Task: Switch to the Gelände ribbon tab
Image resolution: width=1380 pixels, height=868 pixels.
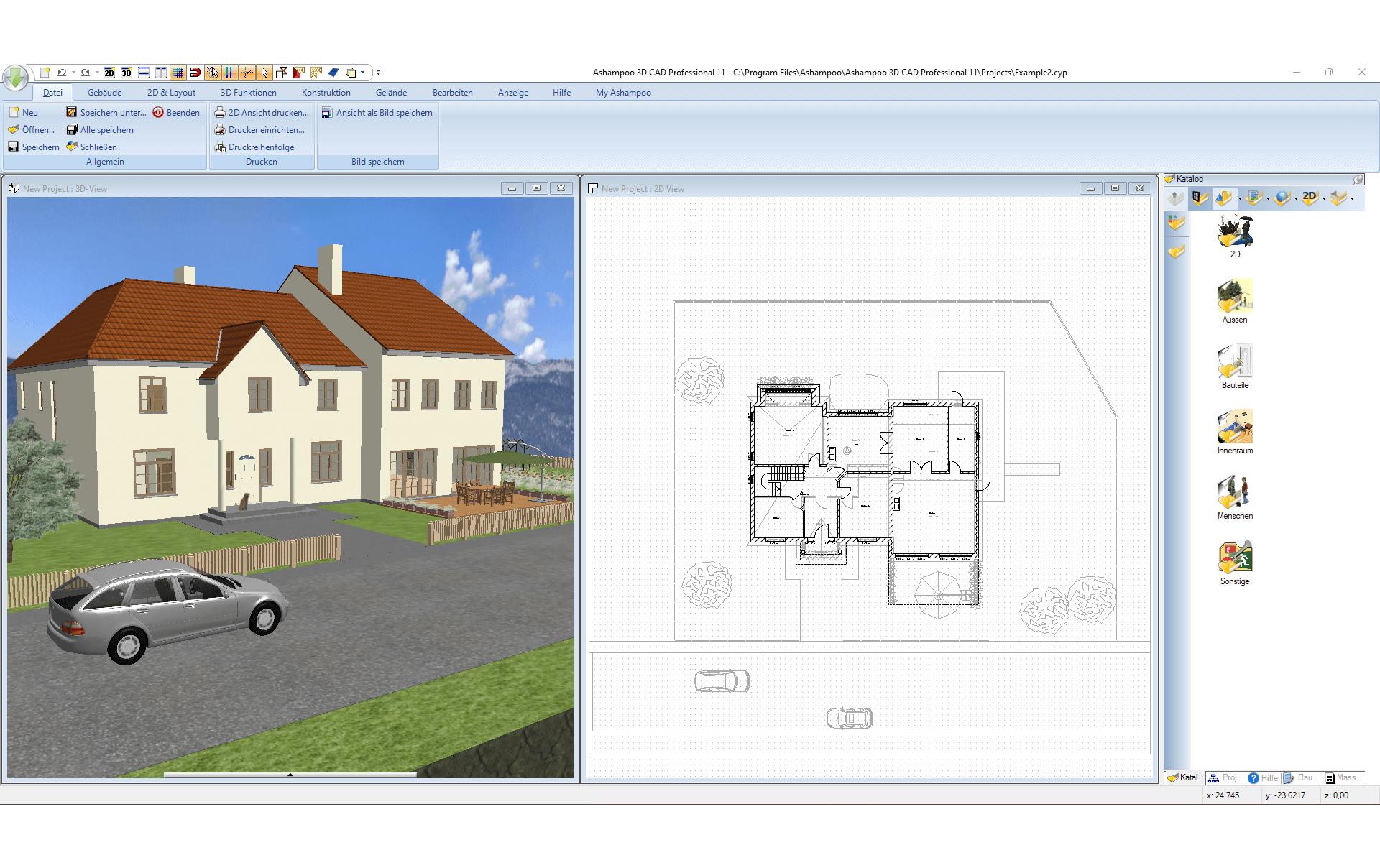Action: [391, 93]
